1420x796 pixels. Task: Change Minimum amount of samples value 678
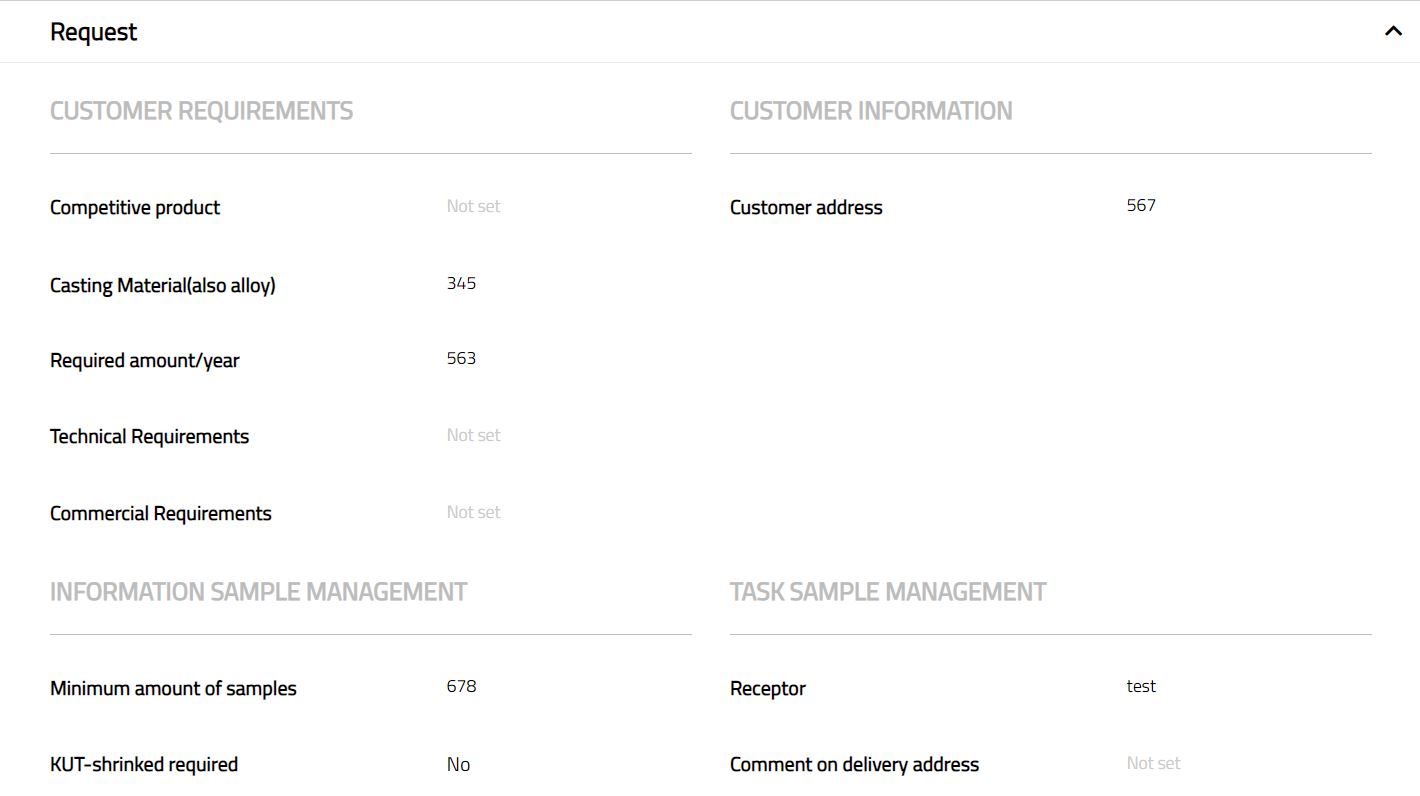pyautogui.click(x=461, y=687)
